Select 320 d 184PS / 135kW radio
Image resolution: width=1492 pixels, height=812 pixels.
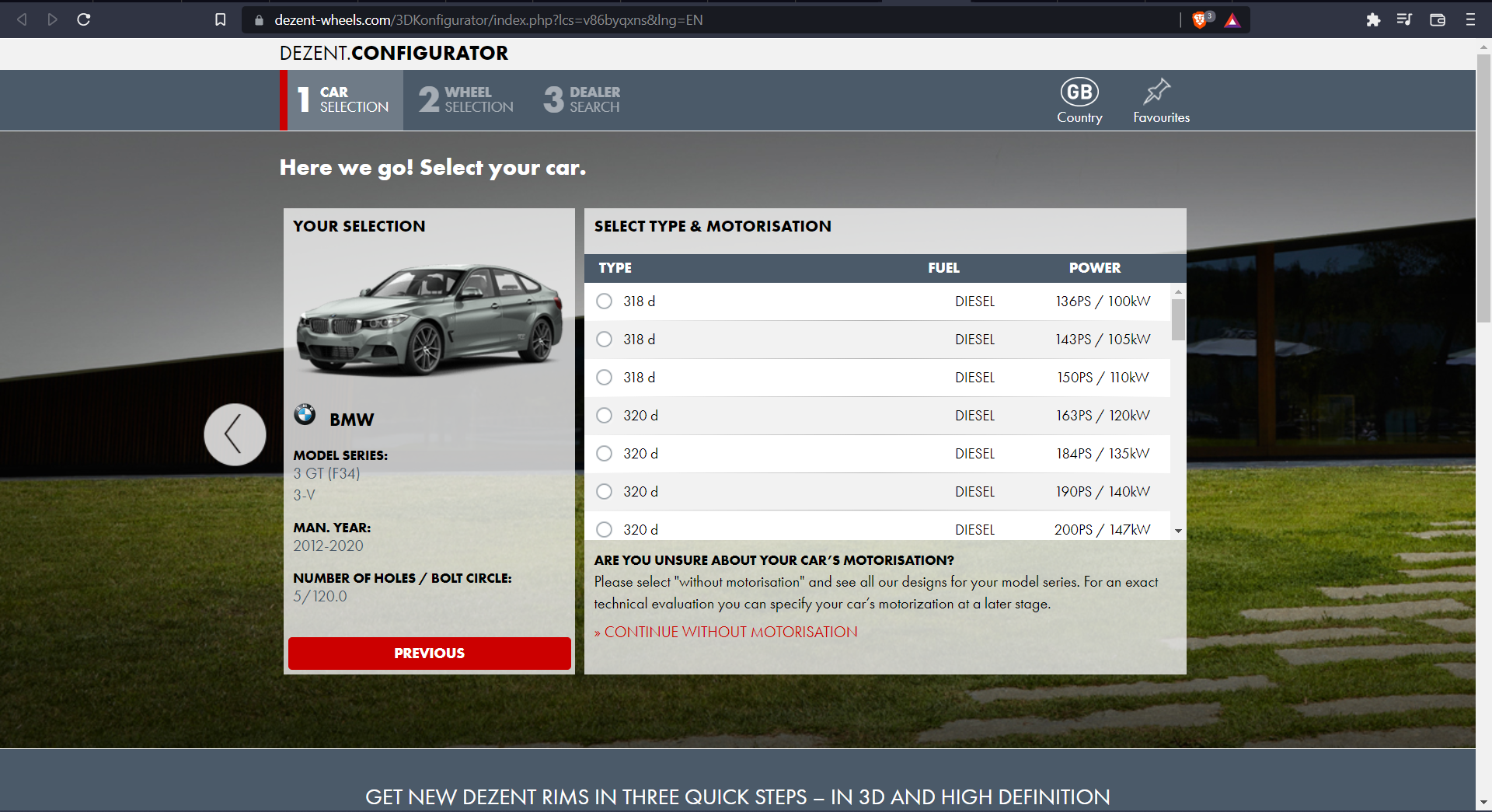coord(604,454)
